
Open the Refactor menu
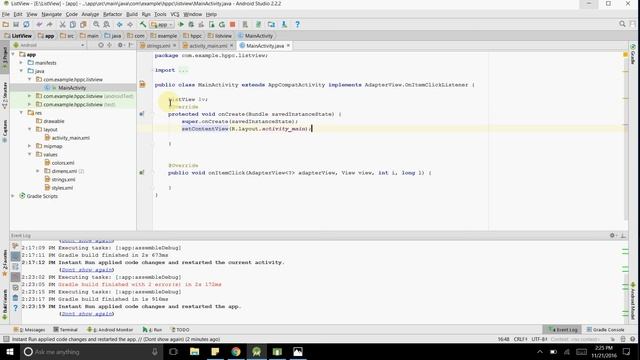pyautogui.click(x=112, y=14)
